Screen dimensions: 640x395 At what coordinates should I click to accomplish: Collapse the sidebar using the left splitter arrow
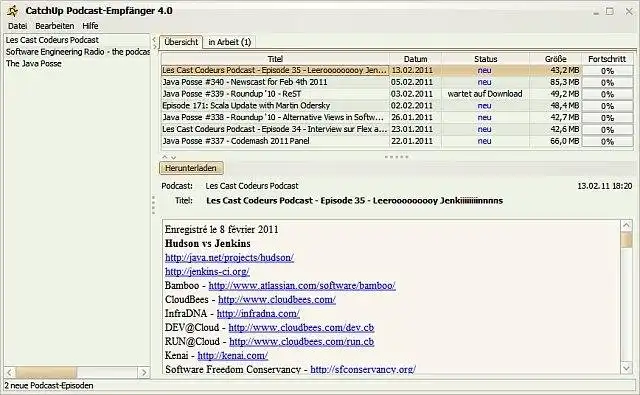pyautogui.click(x=154, y=40)
